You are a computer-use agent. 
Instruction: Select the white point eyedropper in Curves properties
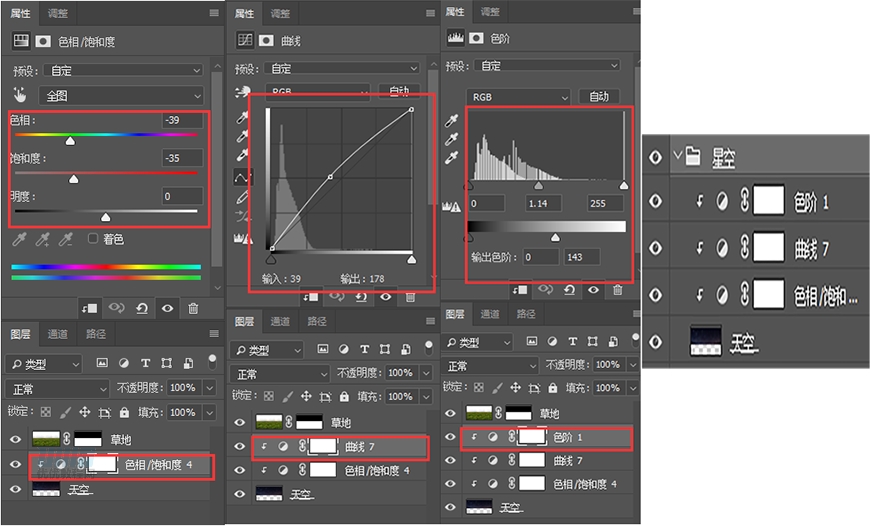click(242, 155)
